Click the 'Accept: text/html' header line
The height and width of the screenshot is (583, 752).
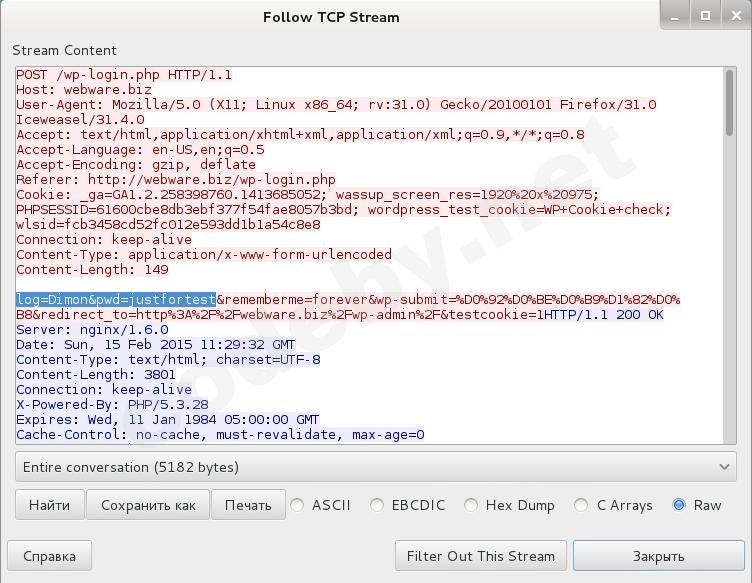coord(300,135)
